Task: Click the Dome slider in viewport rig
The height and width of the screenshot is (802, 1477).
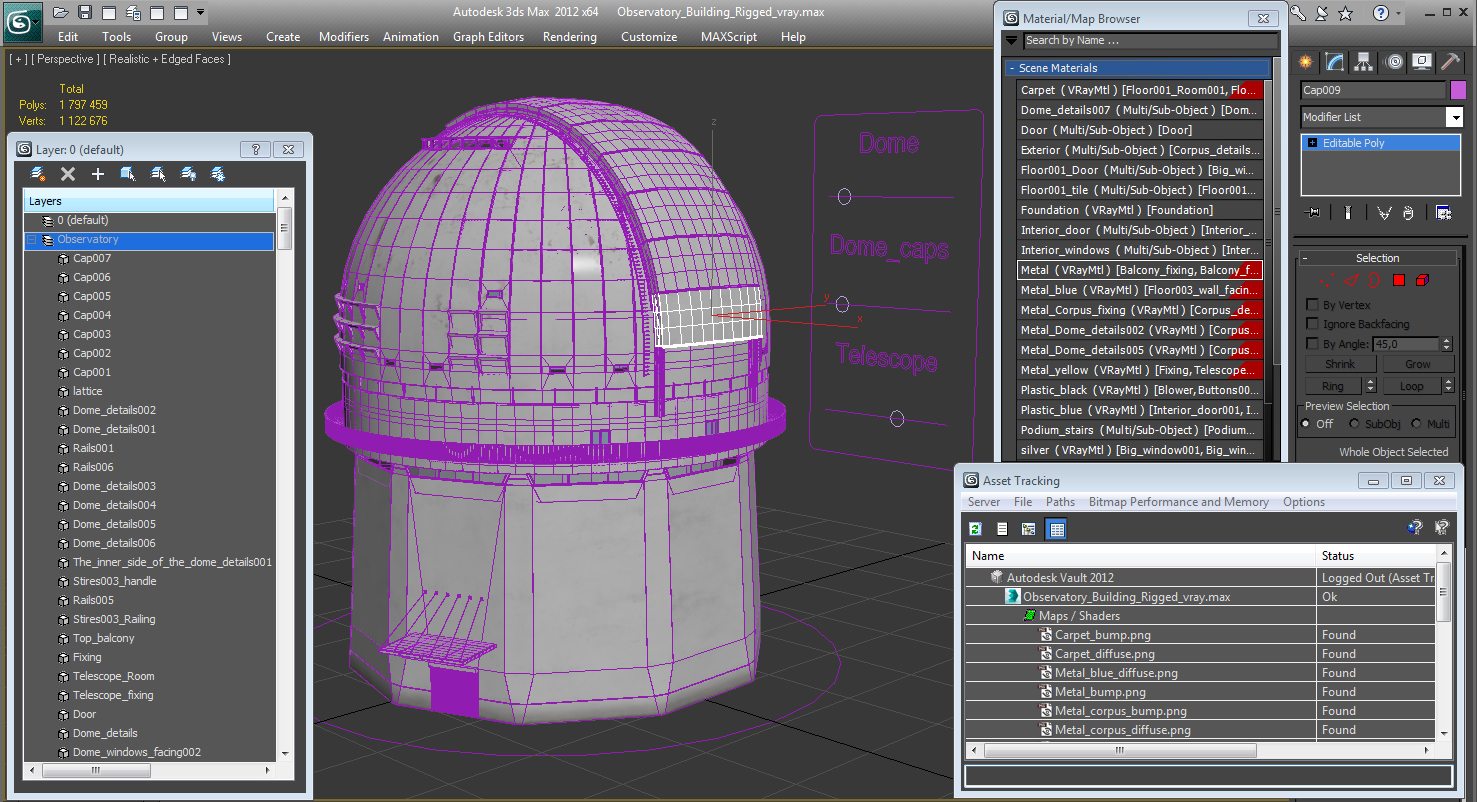Action: pyautogui.click(x=844, y=197)
